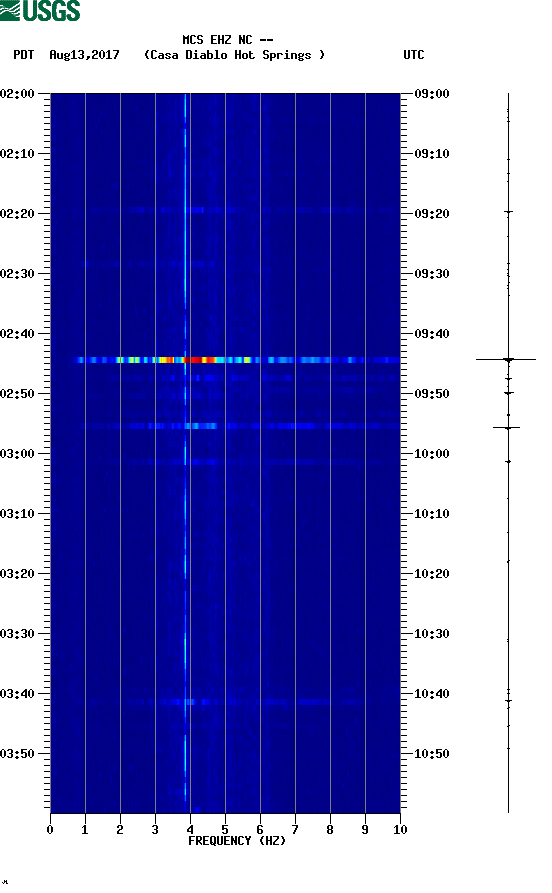
Task: Click the '10:30' UTC time label
Action: [x=432, y=634]
